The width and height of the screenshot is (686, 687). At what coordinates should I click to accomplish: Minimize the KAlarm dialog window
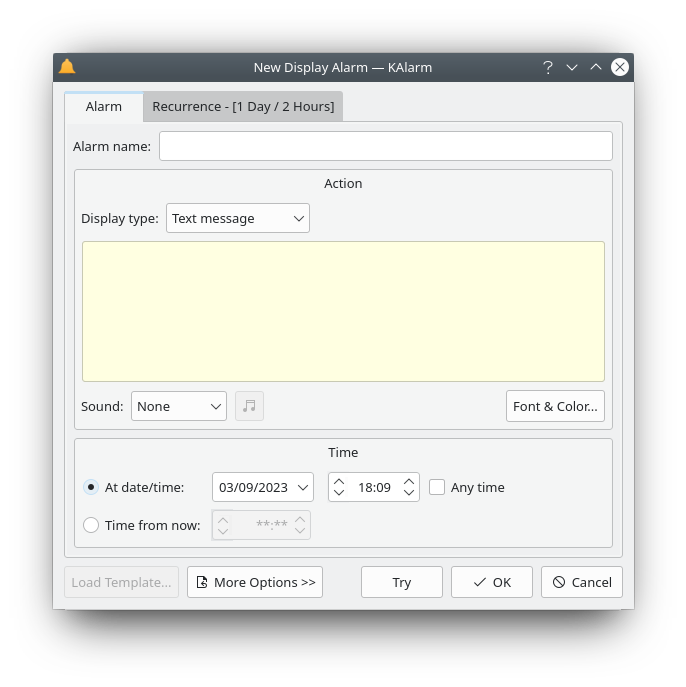[572, 67]
